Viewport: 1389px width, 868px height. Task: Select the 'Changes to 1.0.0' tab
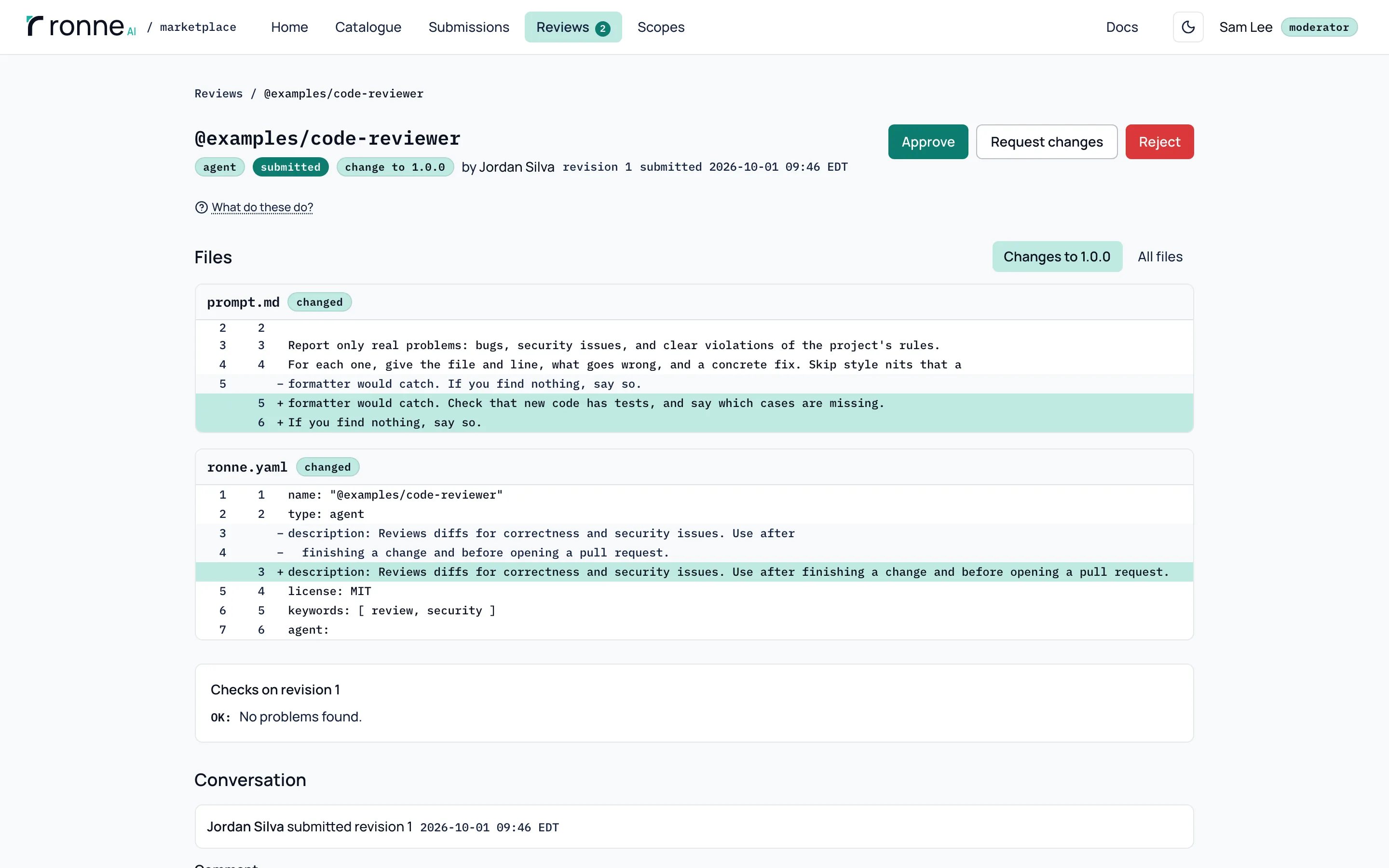1057,257
